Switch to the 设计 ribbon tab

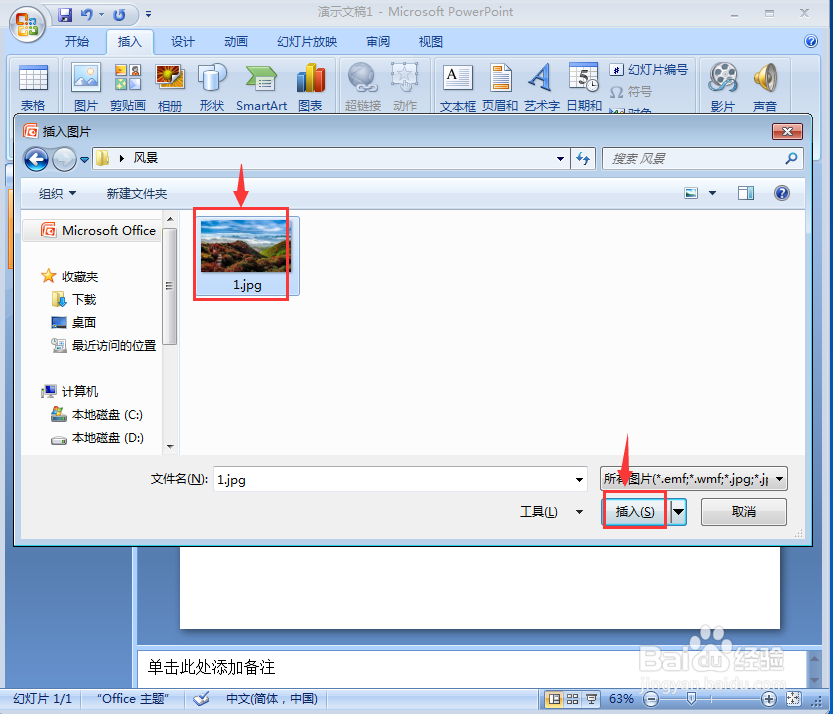tap(183, 41)
